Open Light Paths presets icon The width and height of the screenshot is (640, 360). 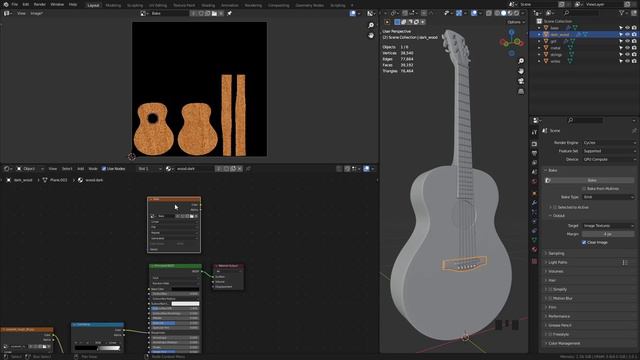(x=625, y=262)
